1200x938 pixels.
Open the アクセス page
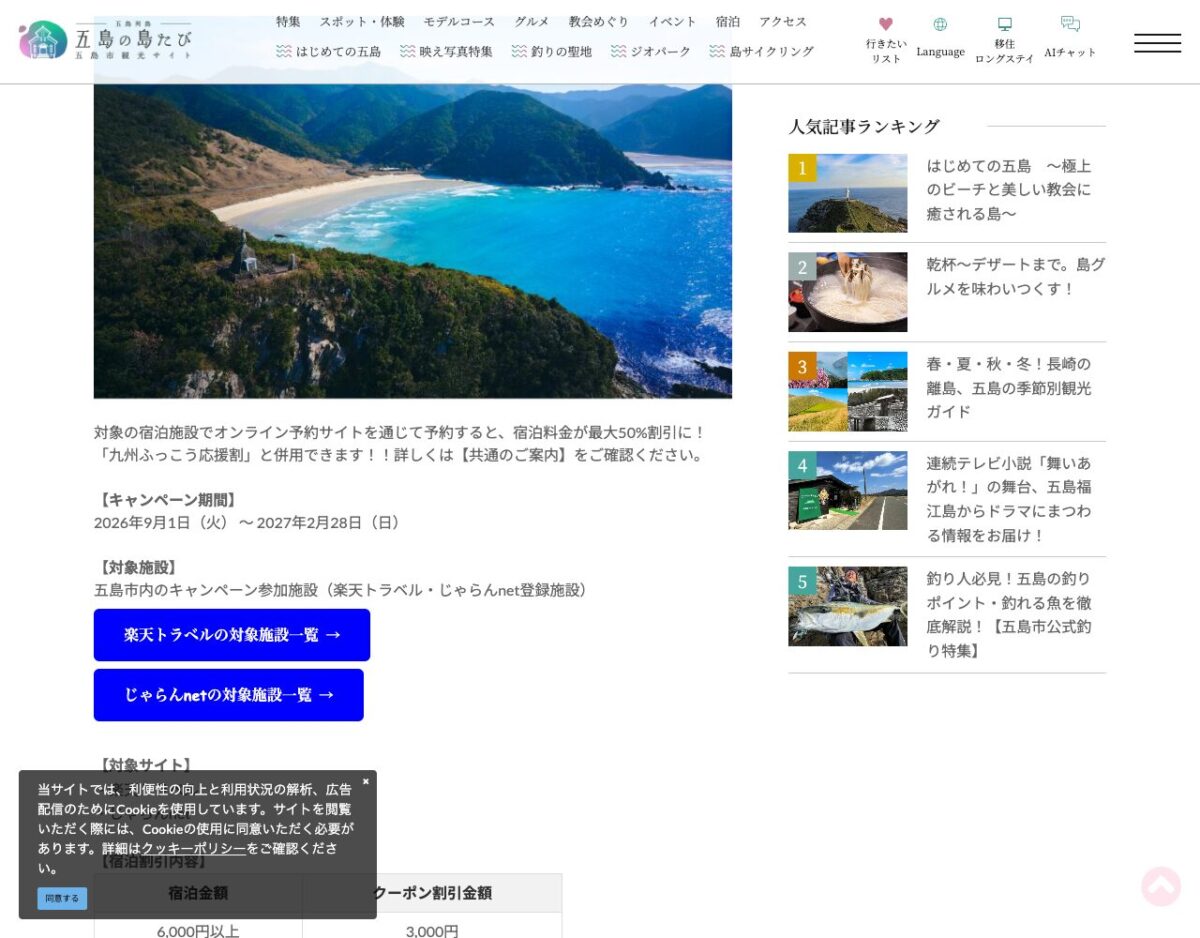pos(783,21)
